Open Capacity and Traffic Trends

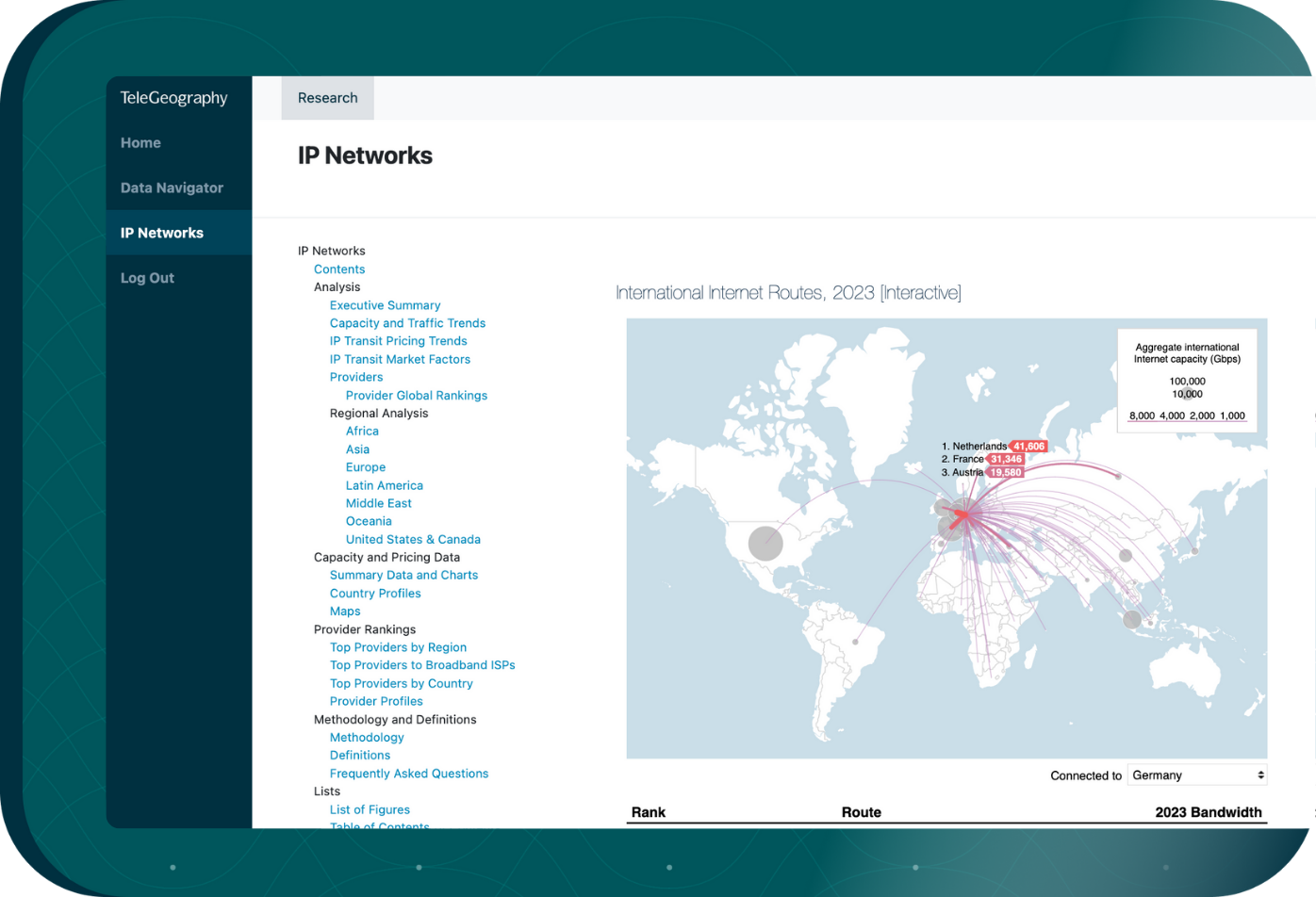(x=407, y=322)
